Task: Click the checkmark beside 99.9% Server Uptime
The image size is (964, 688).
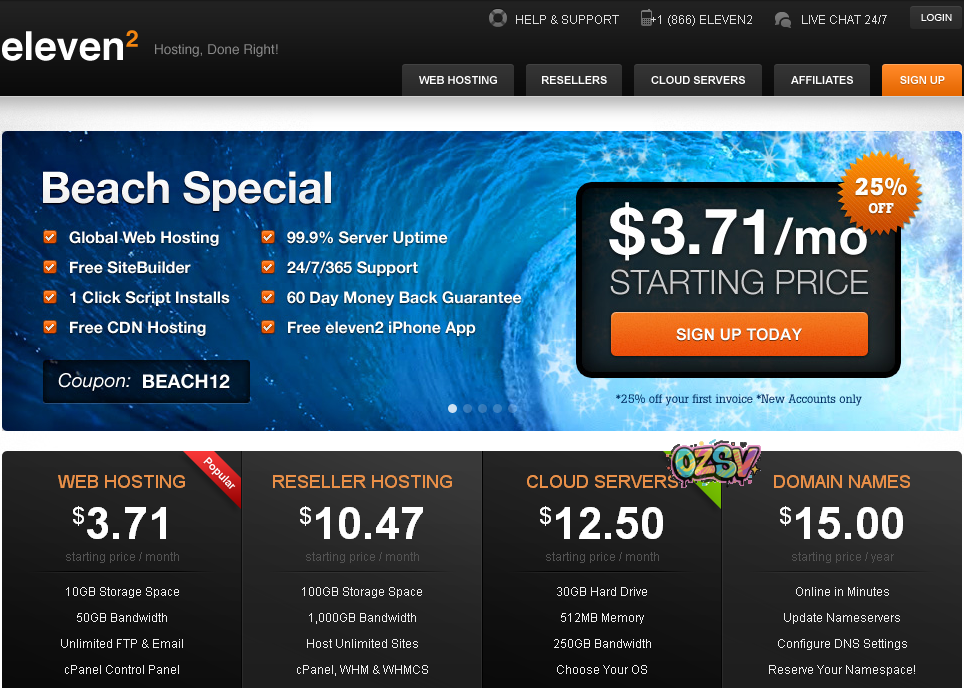Action: point(268,237)
